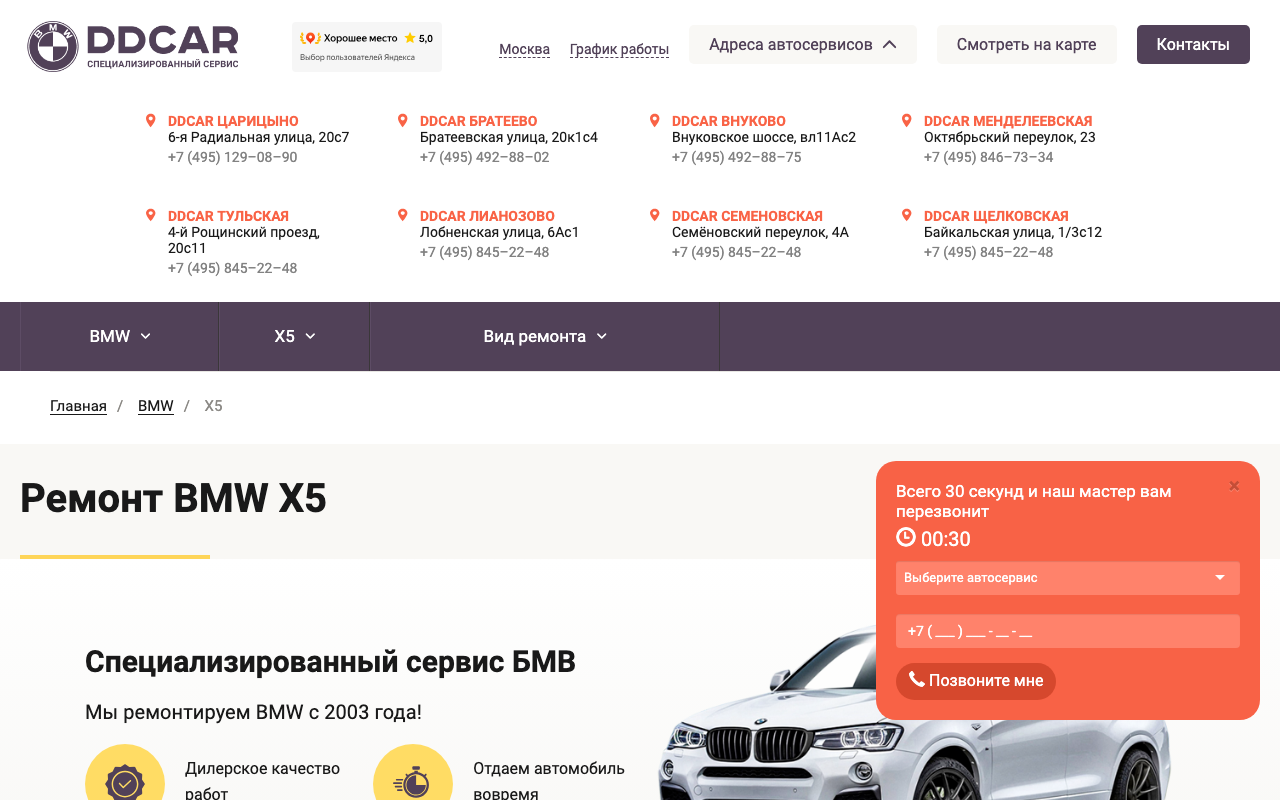Call Братеево number +7 (495) 492-88-02

point(484,157)
